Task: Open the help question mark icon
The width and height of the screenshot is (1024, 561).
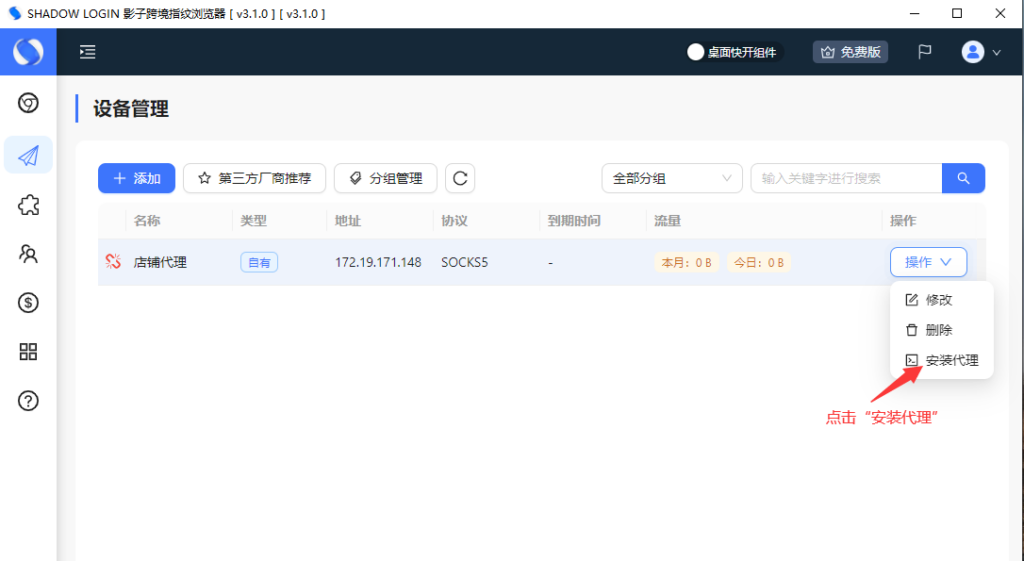Action: pos(28,401)
